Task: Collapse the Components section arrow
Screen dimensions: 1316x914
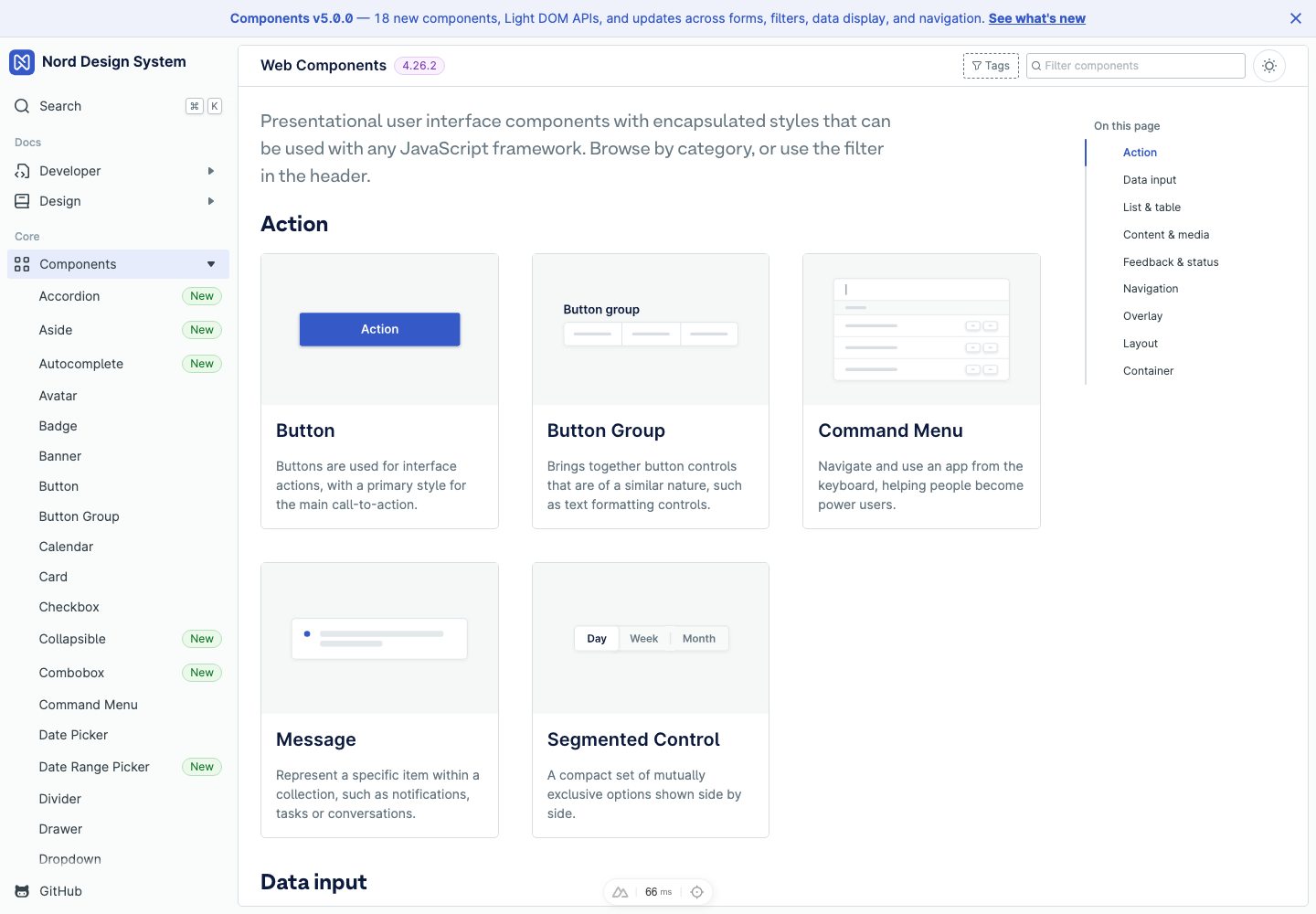Action: pyautogui.click(x=211, y=264)
